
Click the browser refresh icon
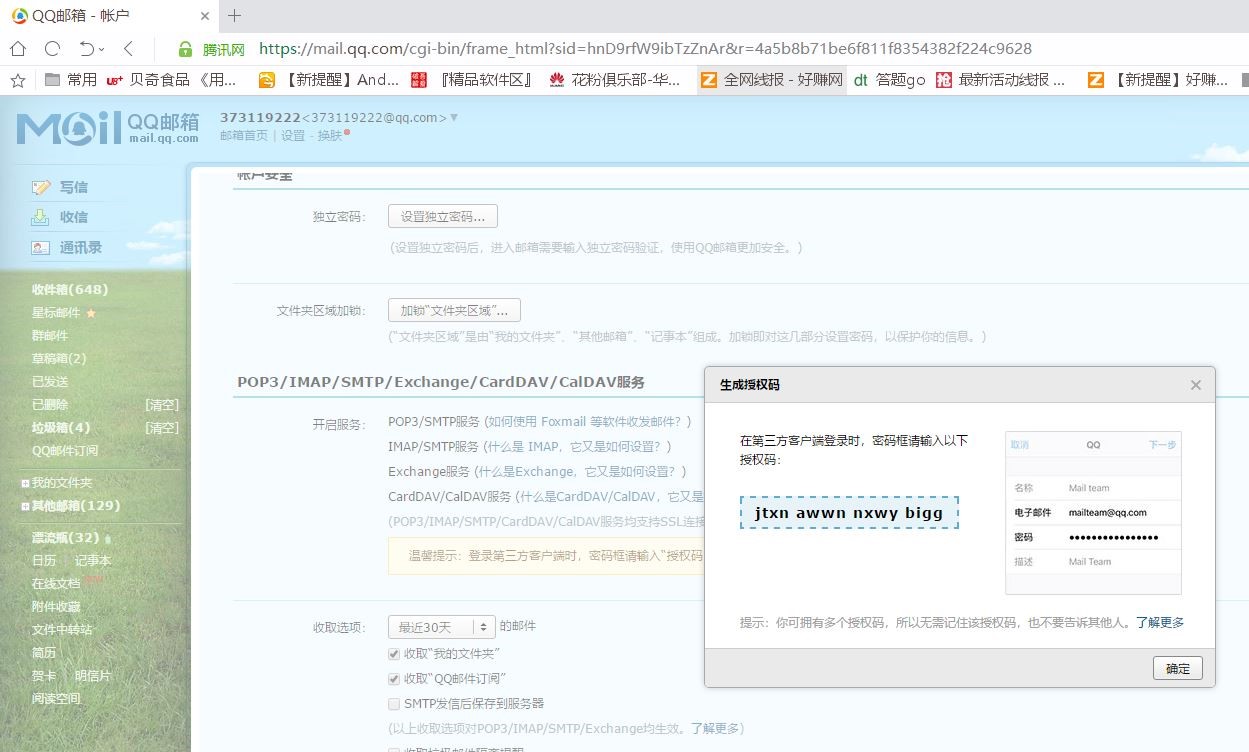(51, 48)
